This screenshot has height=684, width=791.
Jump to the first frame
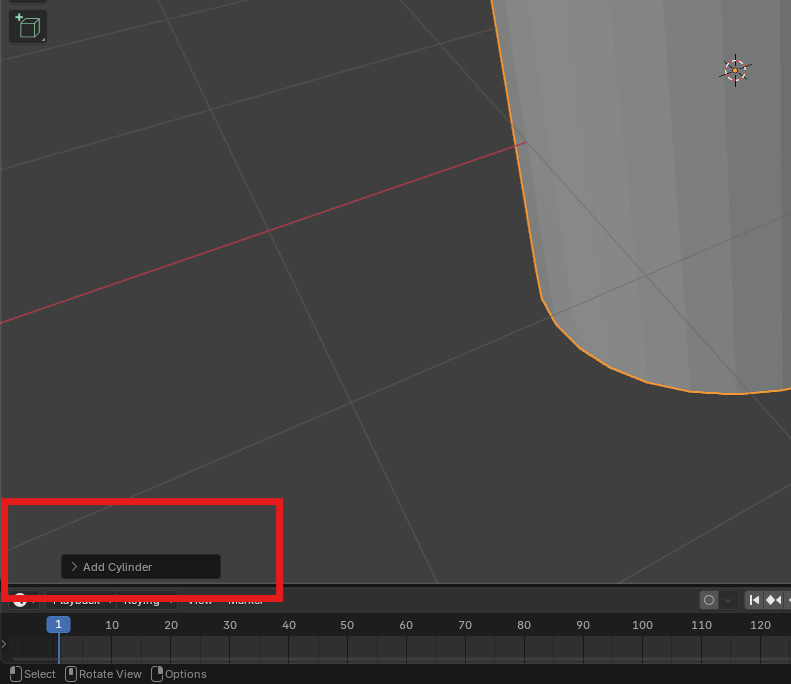click(x=754, y=600)
